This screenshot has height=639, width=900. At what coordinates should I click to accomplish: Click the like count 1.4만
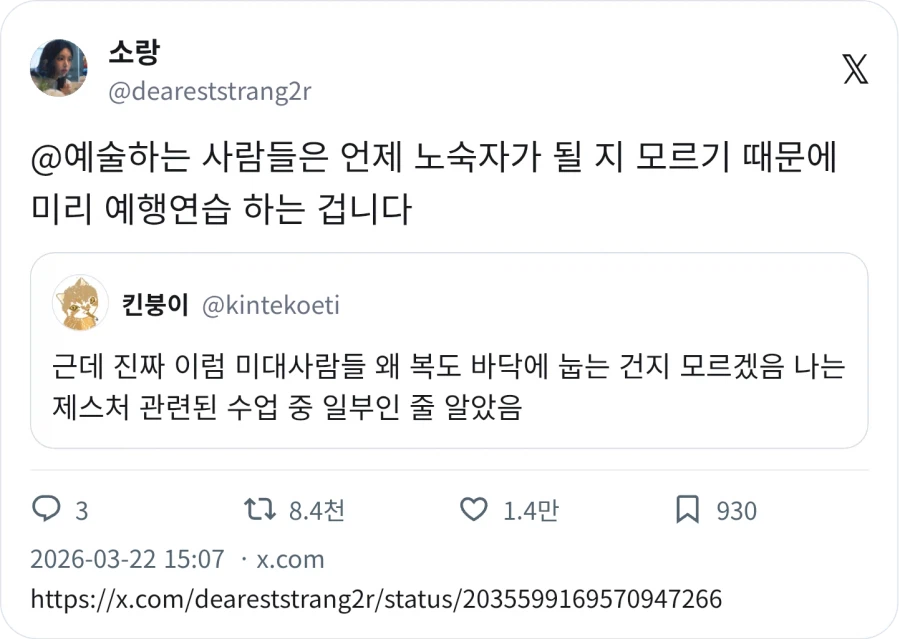click(529, 510)
